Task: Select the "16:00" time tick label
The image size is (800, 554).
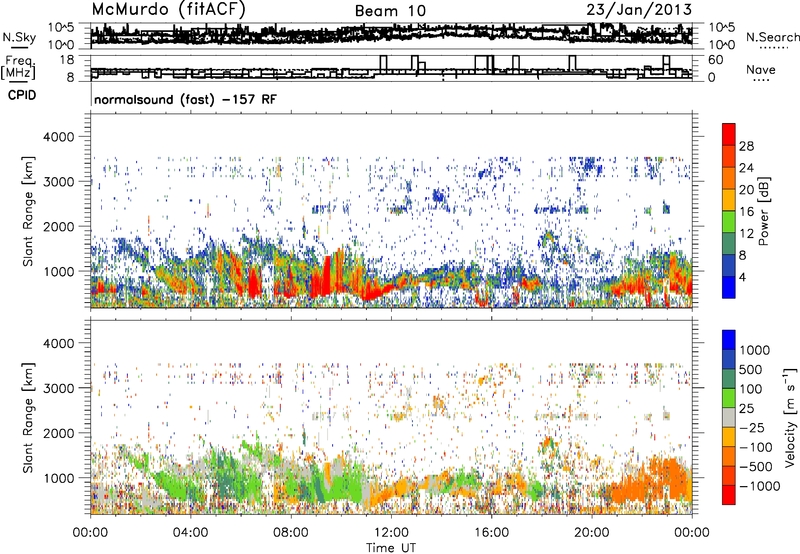Action: [491, 533]
